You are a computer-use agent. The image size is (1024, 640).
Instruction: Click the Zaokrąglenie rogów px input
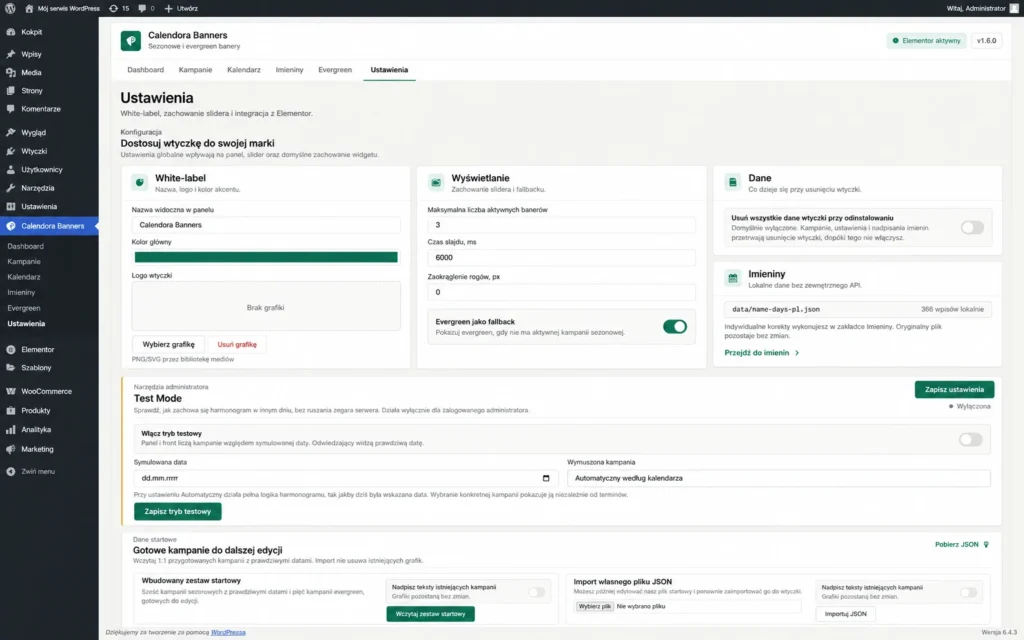coord(562,292)
